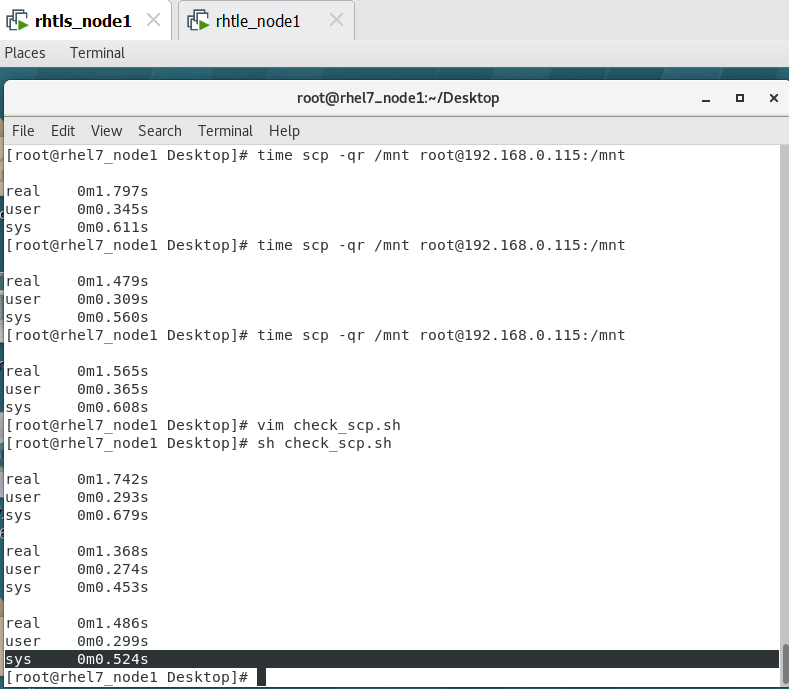Click the user 0m0.299s value
Image resolution: width=789 pixels, height=689 pixels.
(x=113, y=642)
